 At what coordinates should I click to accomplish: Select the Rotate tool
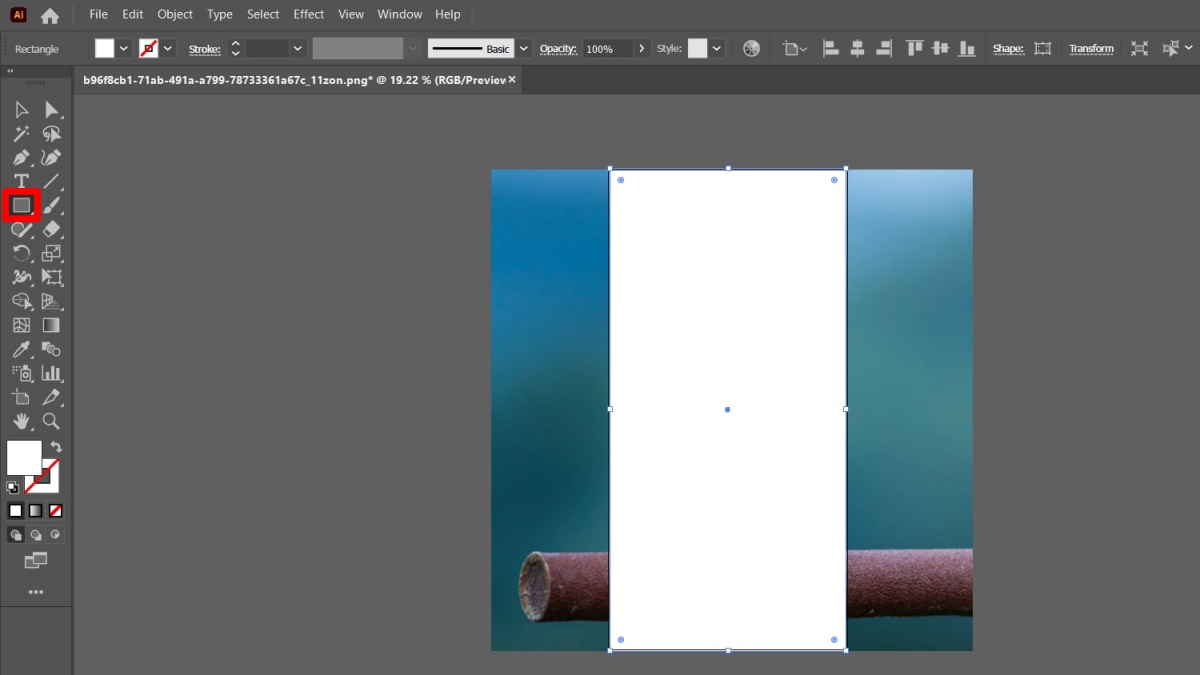pos(21,253)
